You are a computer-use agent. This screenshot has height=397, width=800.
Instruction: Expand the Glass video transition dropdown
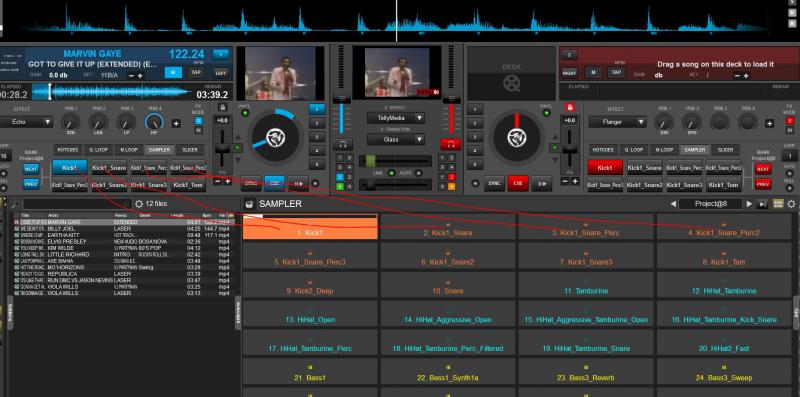[396, 139]
